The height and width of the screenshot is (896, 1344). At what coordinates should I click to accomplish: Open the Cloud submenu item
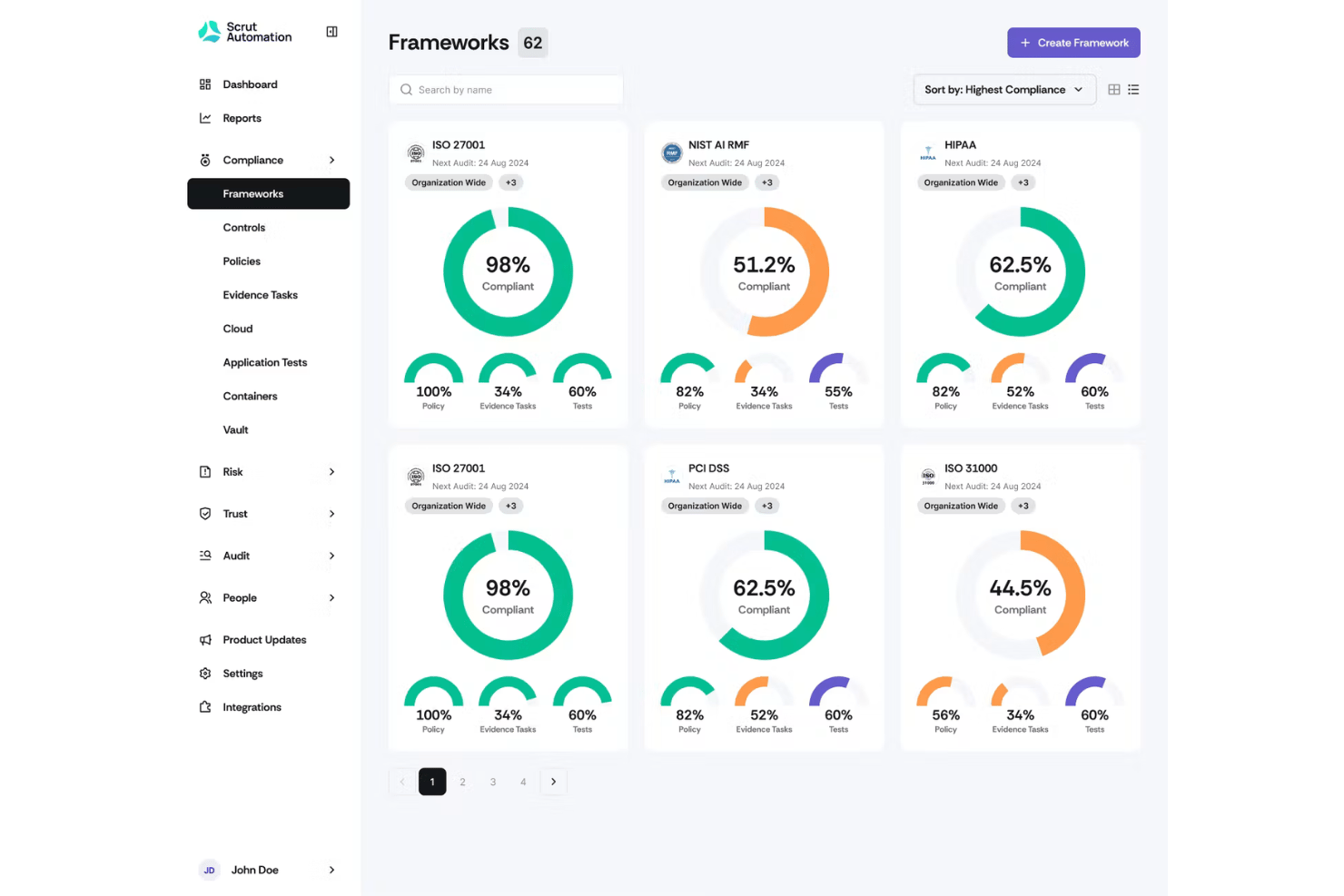238,329
